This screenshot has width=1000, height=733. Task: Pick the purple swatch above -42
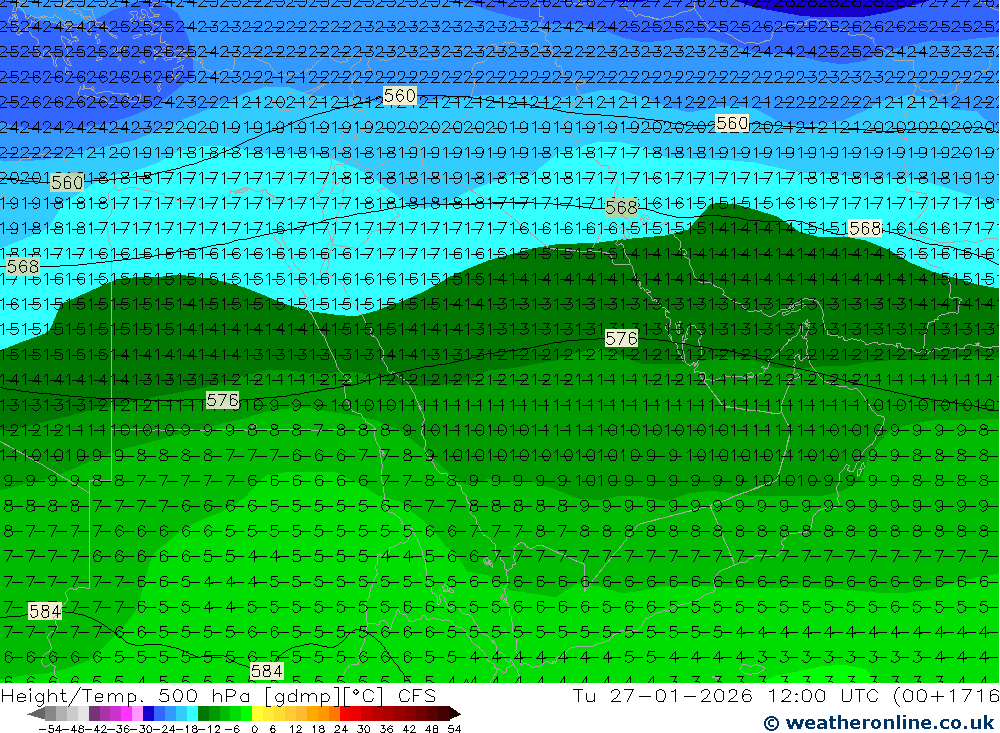[94, 713]
